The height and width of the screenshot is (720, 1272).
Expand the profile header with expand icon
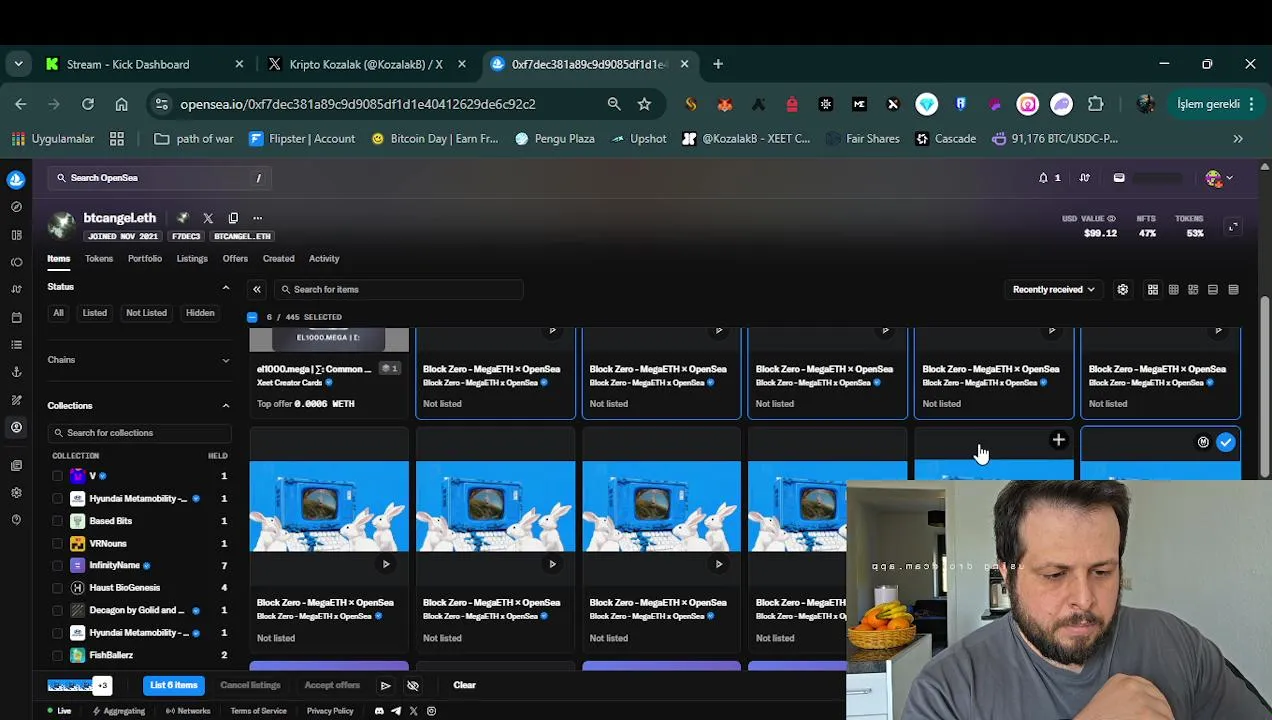coord(1233,228)
